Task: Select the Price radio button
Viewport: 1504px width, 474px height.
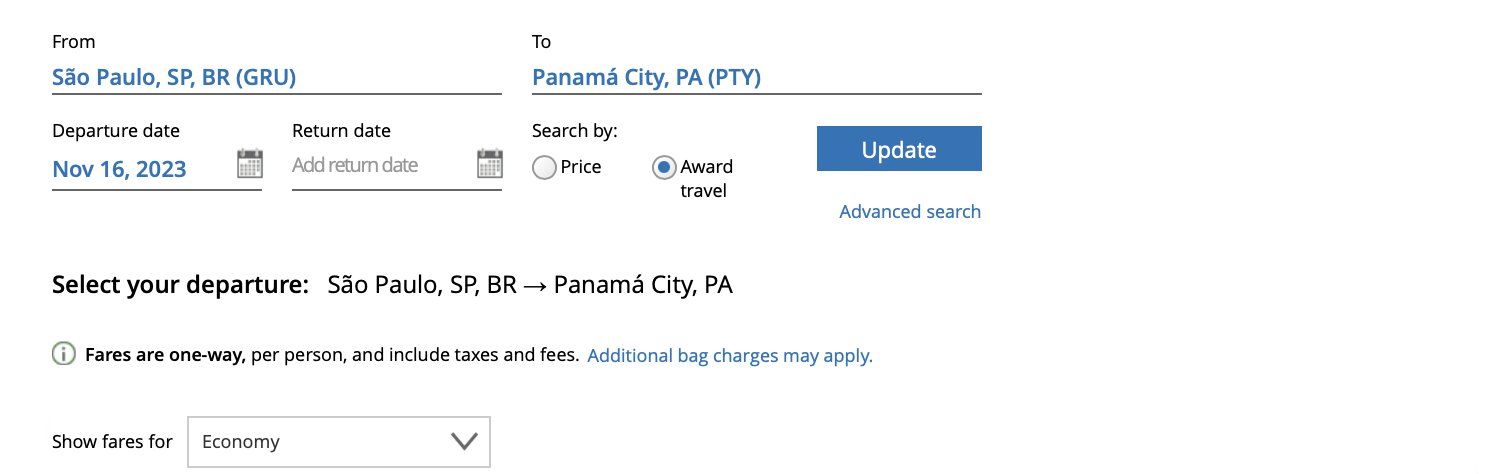Action: tap(544, 167)
